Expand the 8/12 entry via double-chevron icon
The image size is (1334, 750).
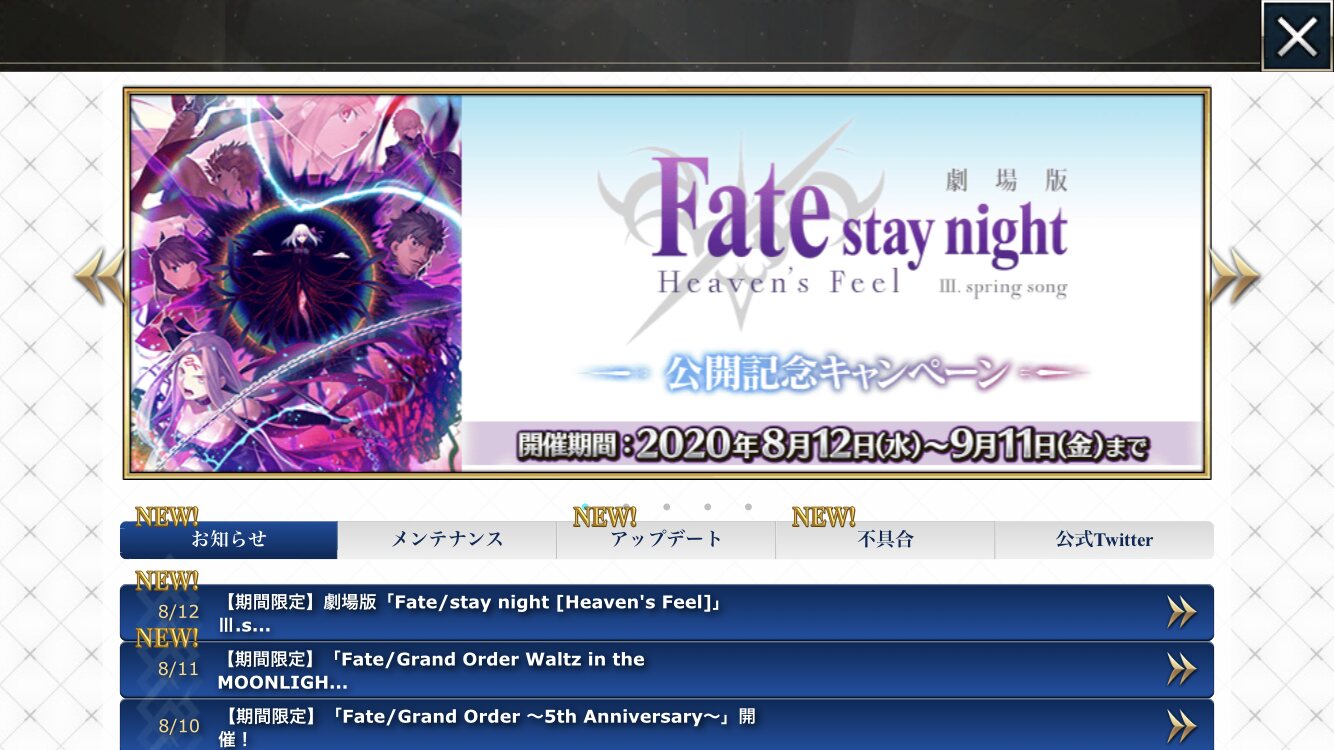tap(1181, 612)
